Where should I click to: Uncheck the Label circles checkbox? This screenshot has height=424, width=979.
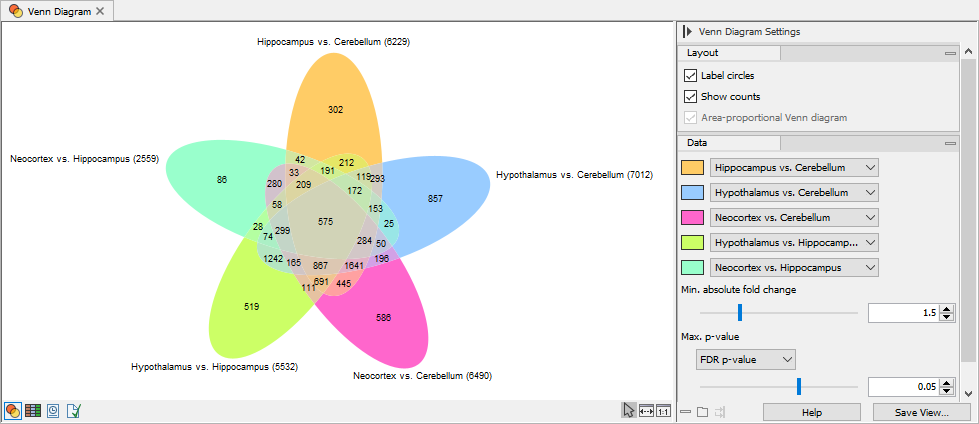tap(690, 76)
